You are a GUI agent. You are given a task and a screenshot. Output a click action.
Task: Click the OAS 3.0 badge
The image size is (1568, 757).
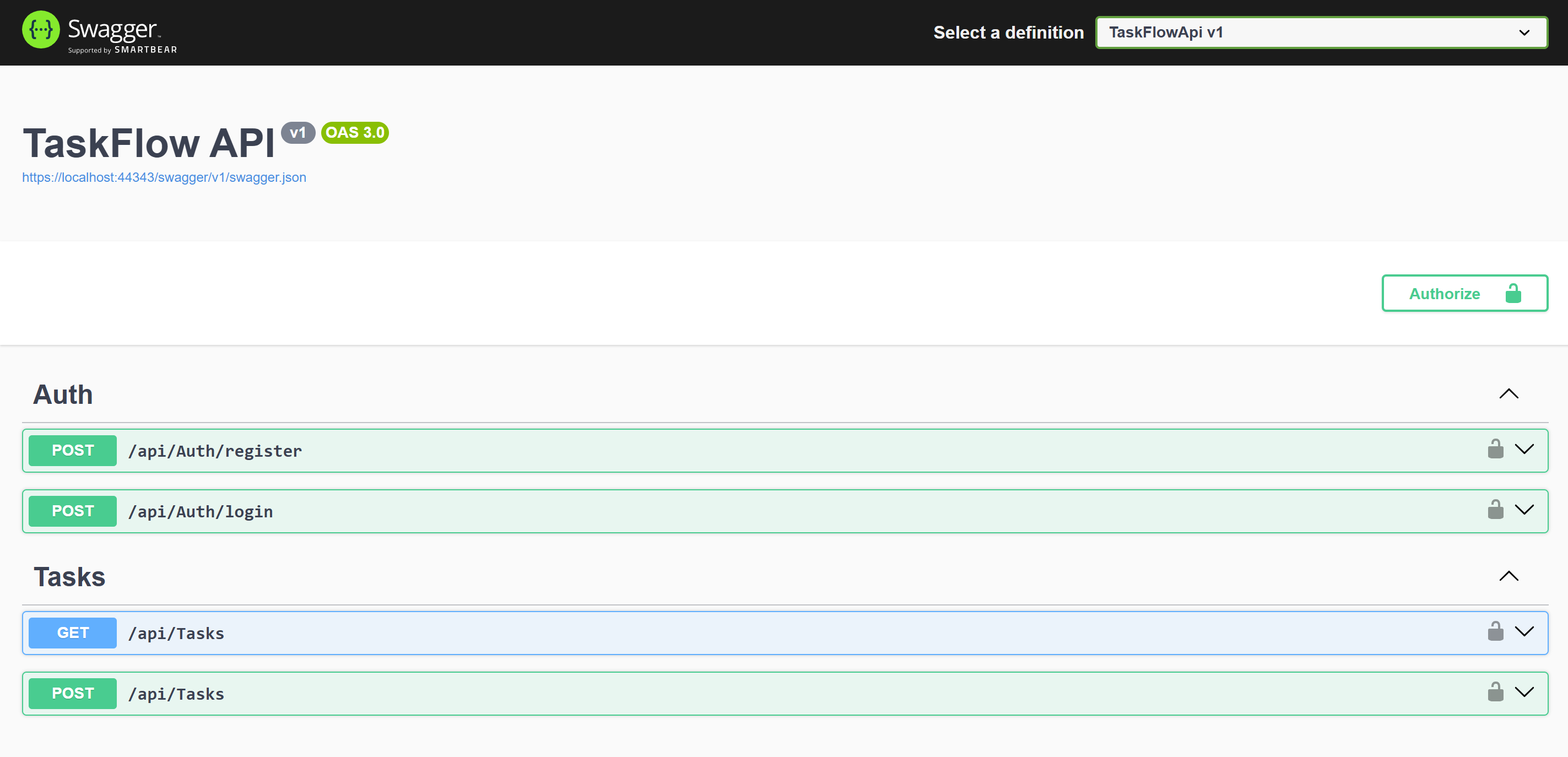pyautogui.click(x=354, y=132)
